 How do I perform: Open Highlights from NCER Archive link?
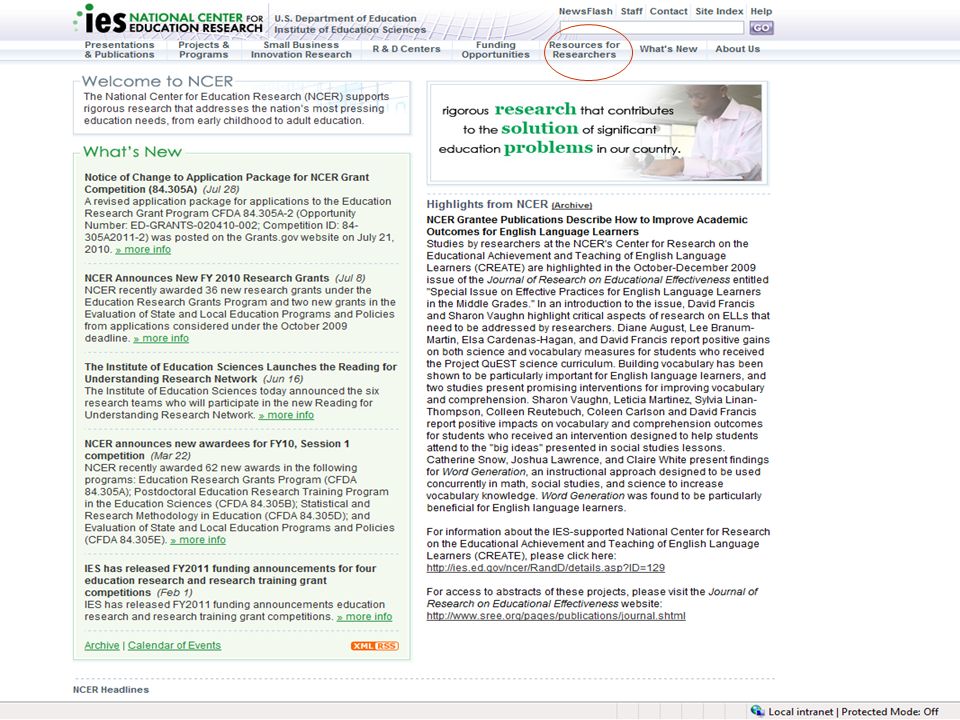pyautogui.click(x=572, y=205)
